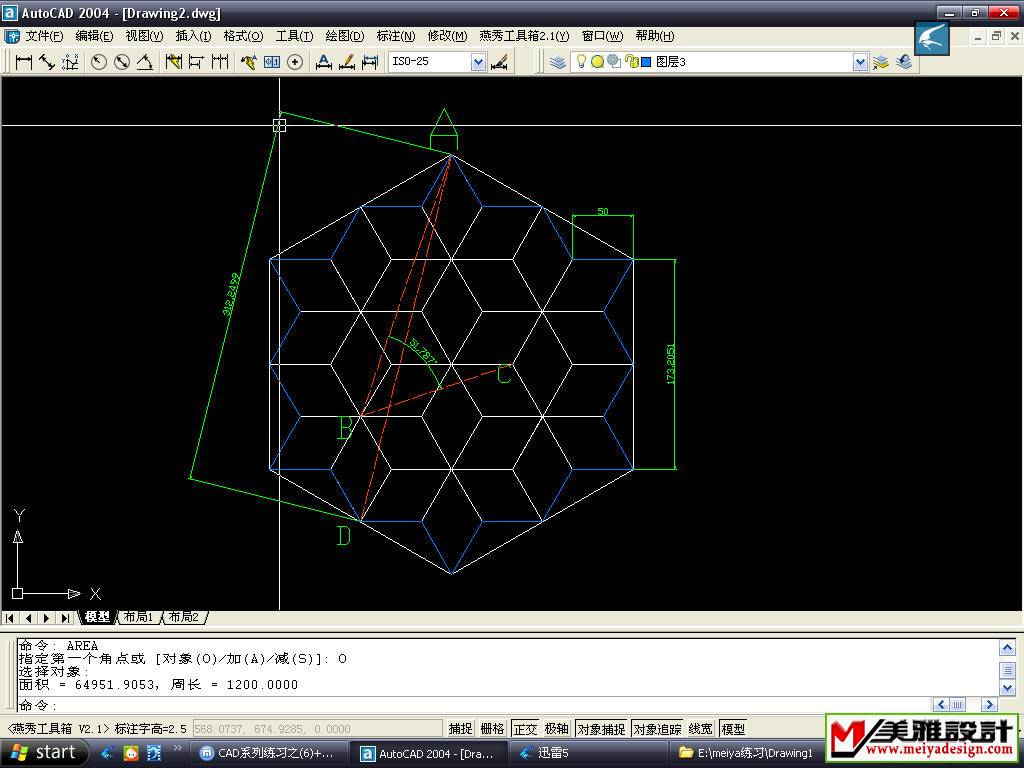Open the ISO-25 dimension style dropdown
The image size is (1024, 768).
[479, 62]
